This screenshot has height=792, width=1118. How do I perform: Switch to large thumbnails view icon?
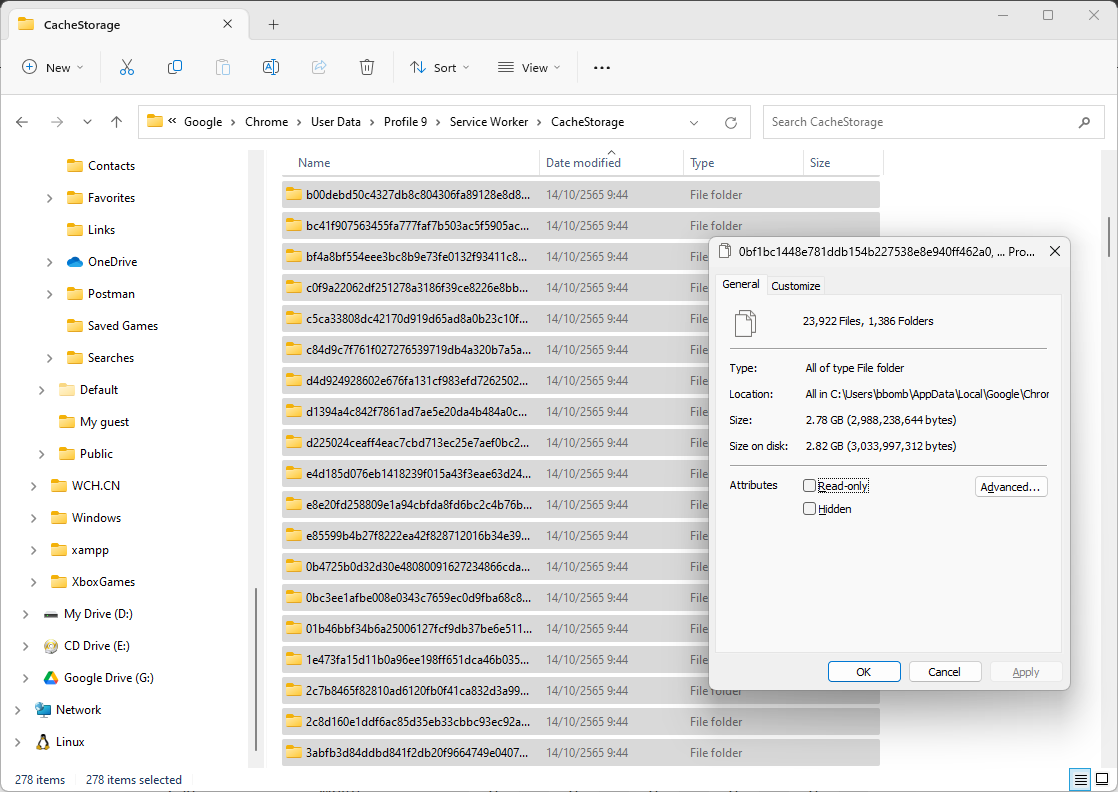pyautogui.click(x=1101, y=779)
